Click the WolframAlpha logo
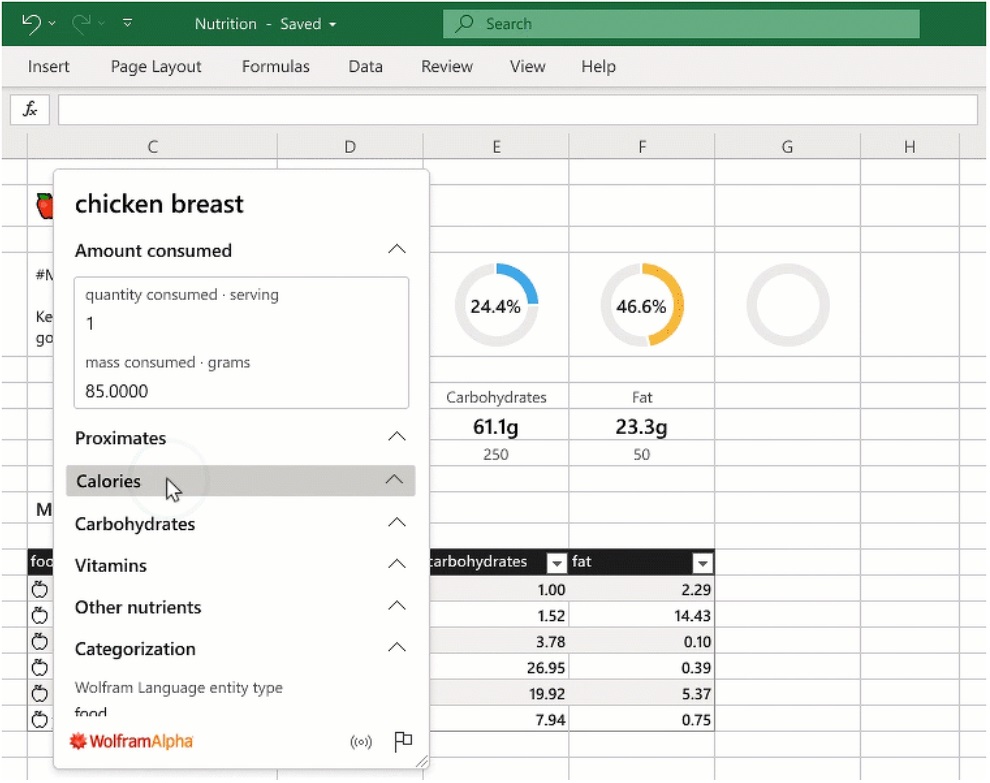Viewport: 990px width, 783px height. click(131, 741)
